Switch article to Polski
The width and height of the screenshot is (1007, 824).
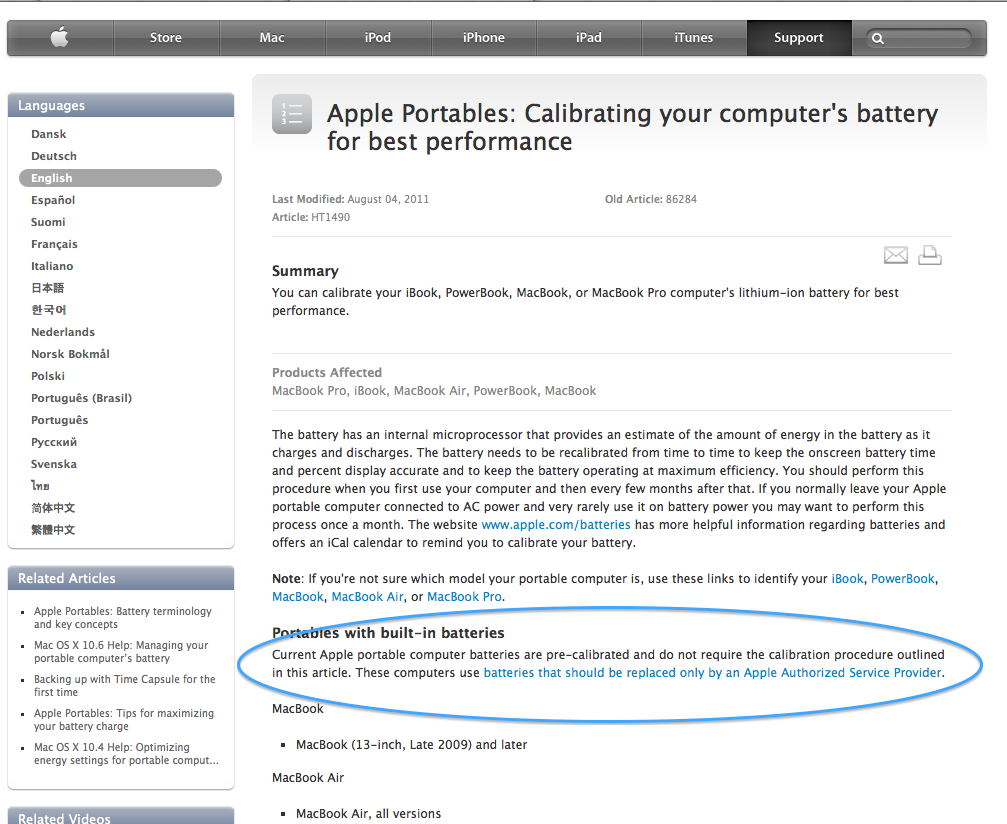tap(48, 376)
